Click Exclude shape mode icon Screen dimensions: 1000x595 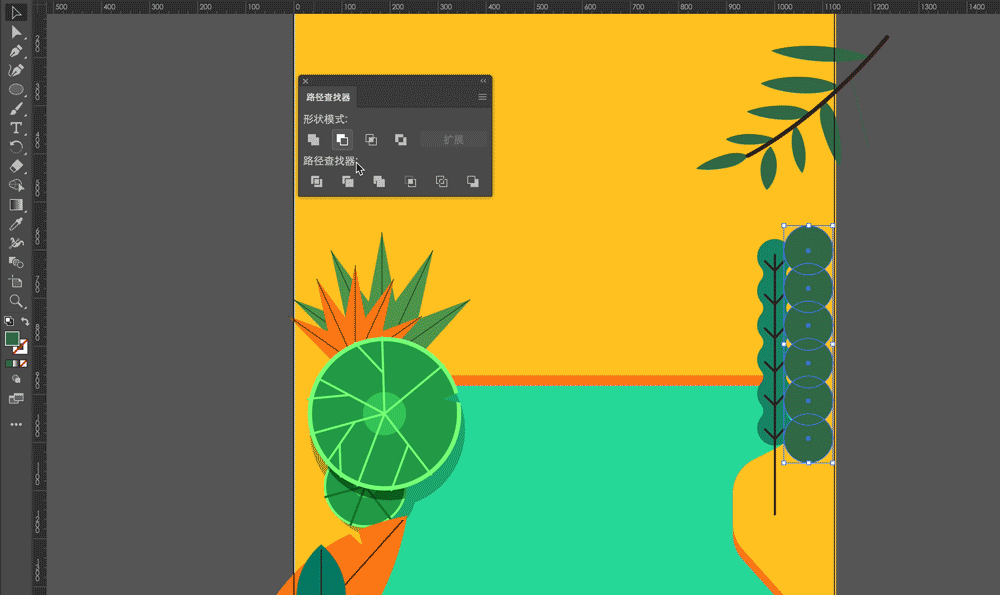coord(401,139)
